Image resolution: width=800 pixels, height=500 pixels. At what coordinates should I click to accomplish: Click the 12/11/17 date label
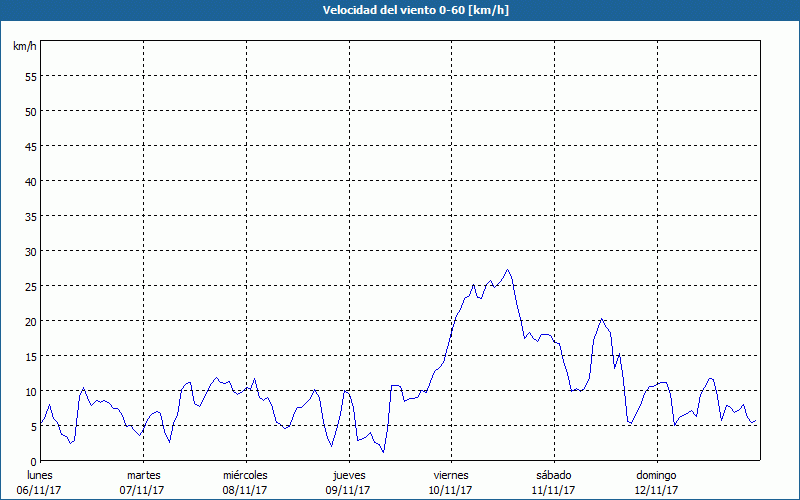(x=655, y=490)
